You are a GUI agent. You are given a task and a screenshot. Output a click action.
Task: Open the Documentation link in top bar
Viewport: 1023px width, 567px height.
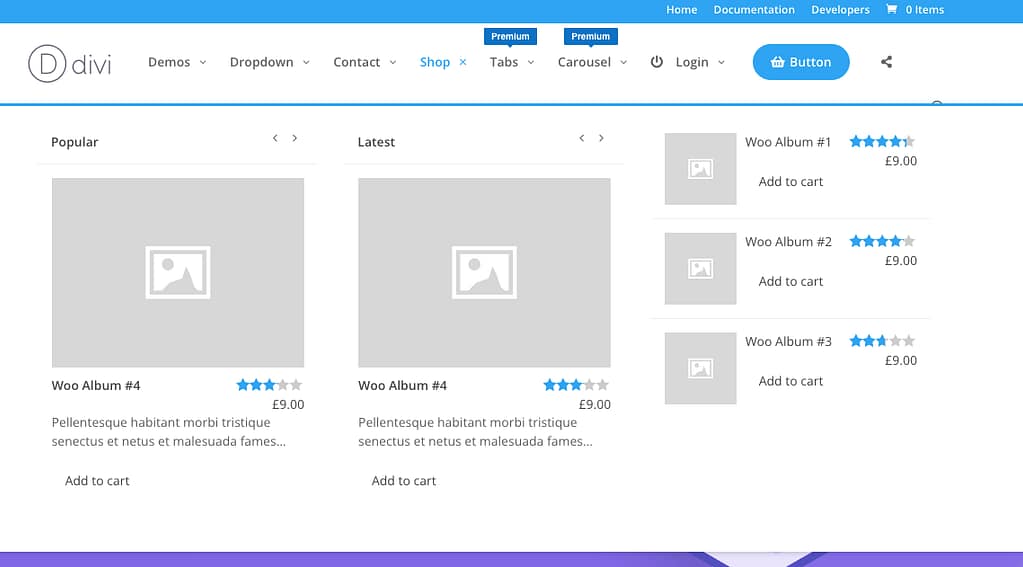coord(753,10)
